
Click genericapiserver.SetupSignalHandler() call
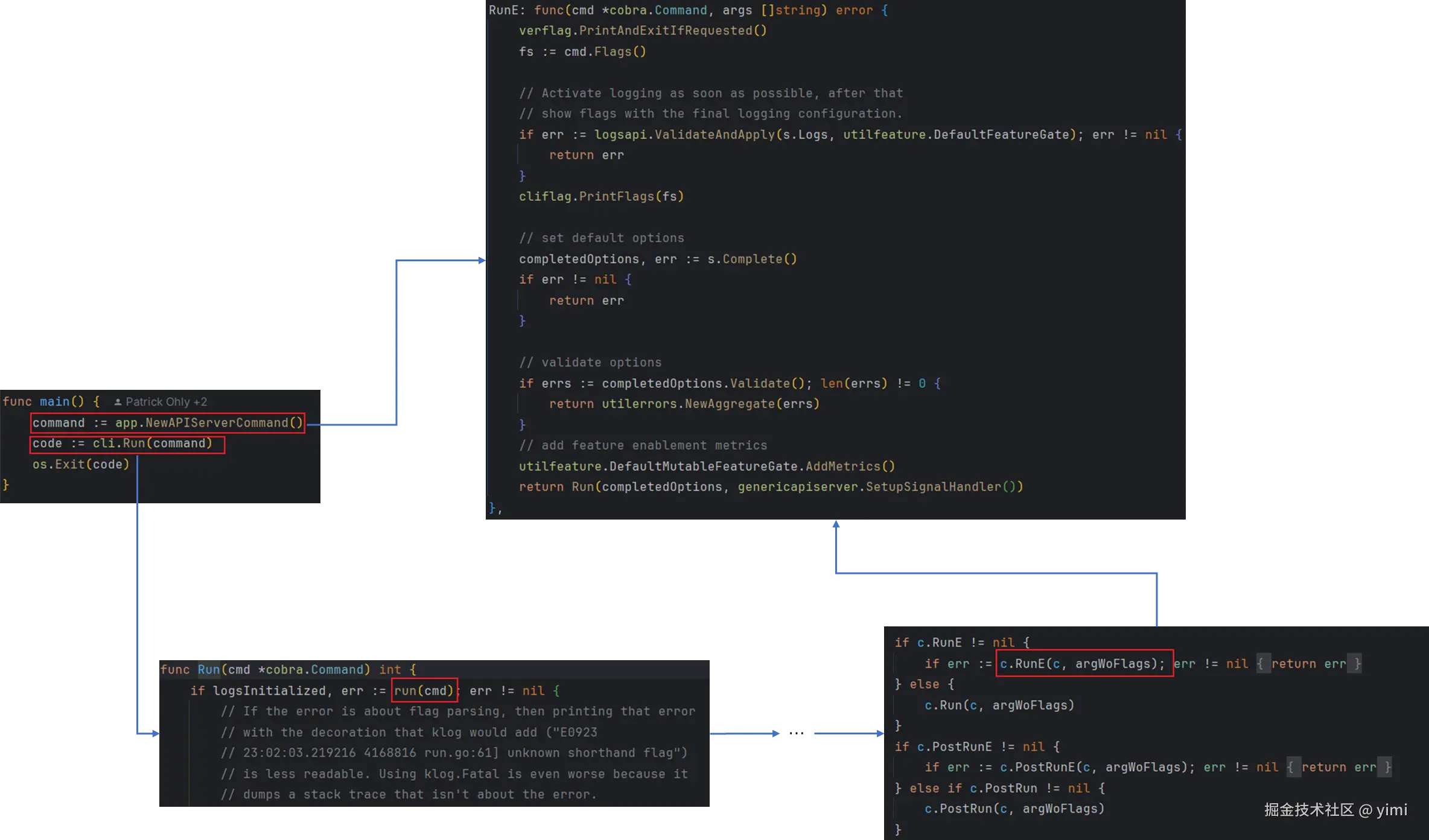coord(880,487)
